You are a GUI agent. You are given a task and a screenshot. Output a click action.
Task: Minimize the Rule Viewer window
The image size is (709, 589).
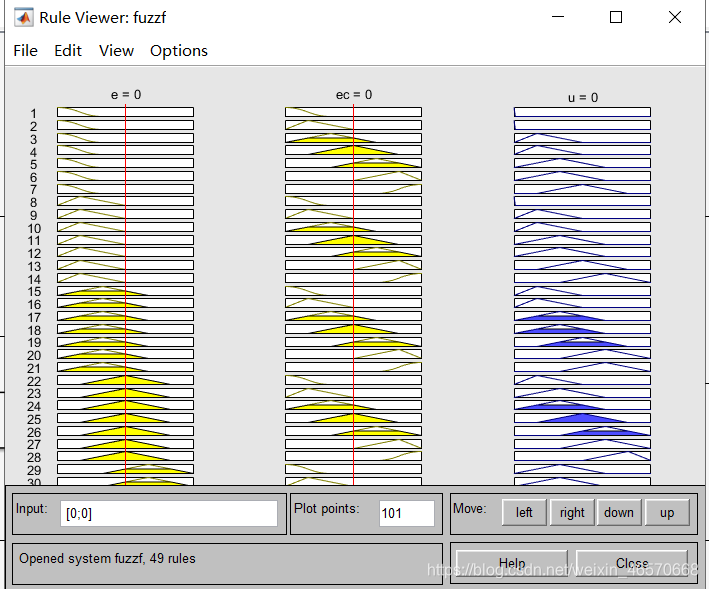point(558,17)
